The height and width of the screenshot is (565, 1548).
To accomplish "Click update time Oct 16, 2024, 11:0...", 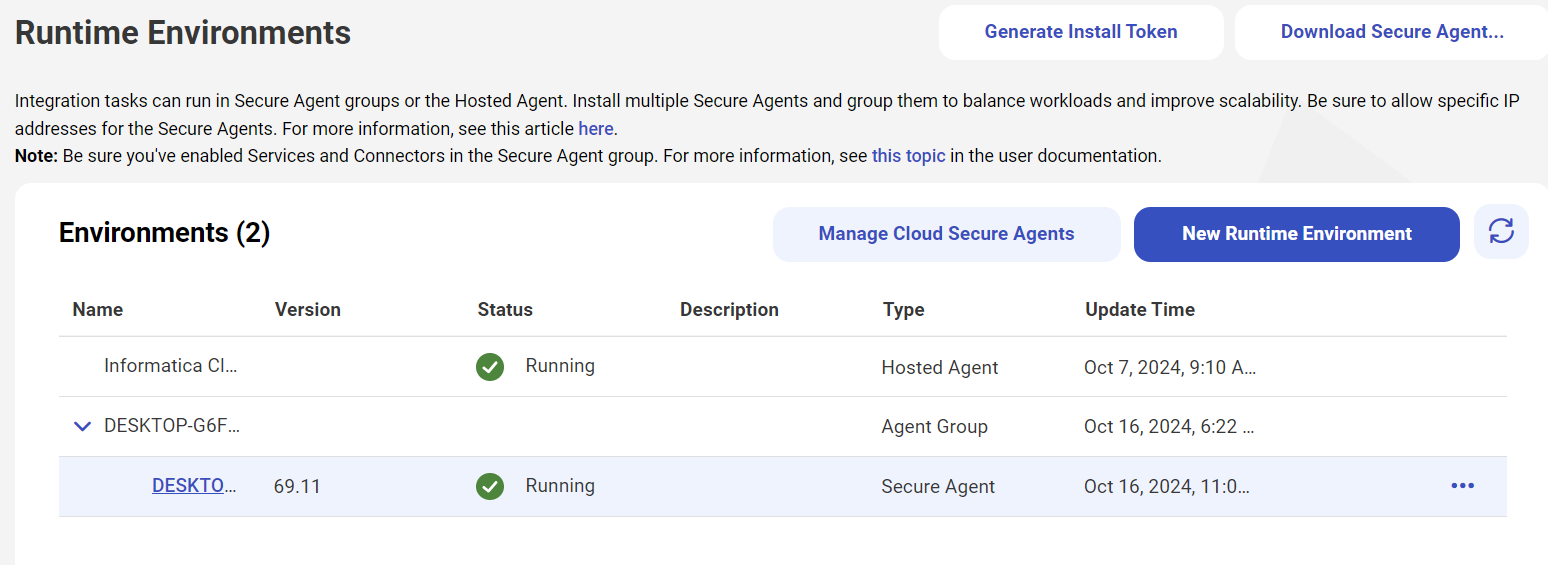I will pos(1167,487).
